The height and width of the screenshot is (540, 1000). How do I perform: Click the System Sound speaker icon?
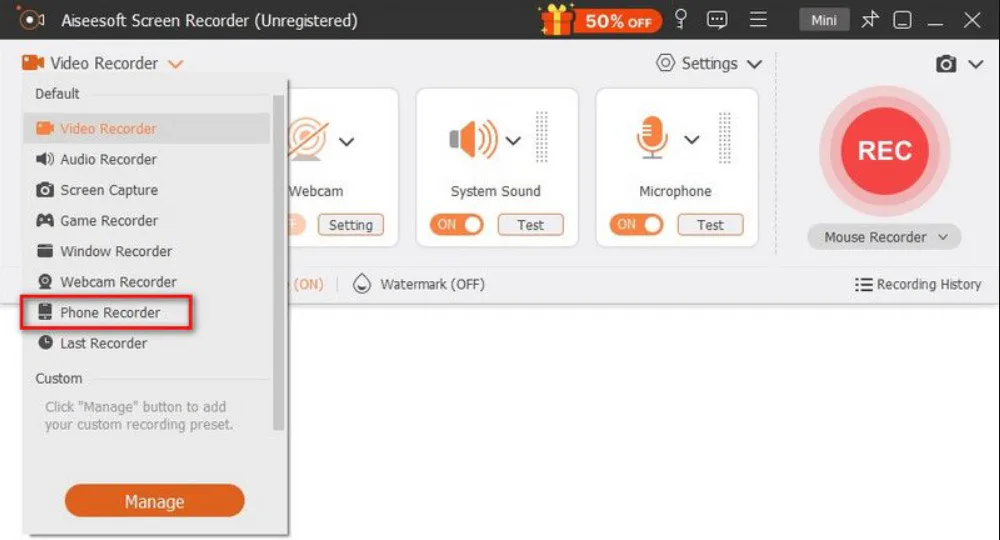click(x=473, y=138)
